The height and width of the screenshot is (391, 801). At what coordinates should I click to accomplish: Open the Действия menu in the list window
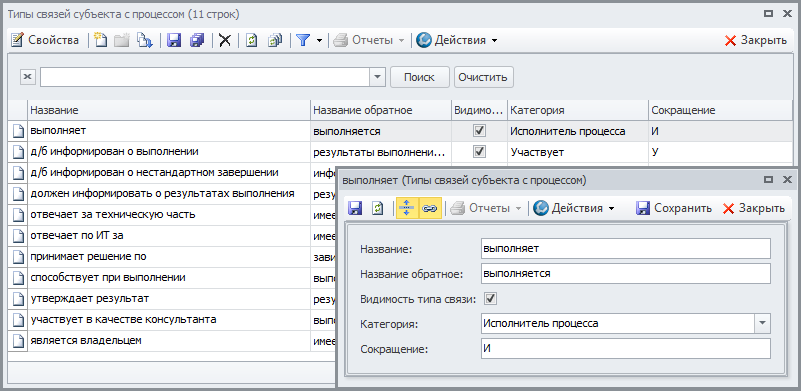(457, 40)
